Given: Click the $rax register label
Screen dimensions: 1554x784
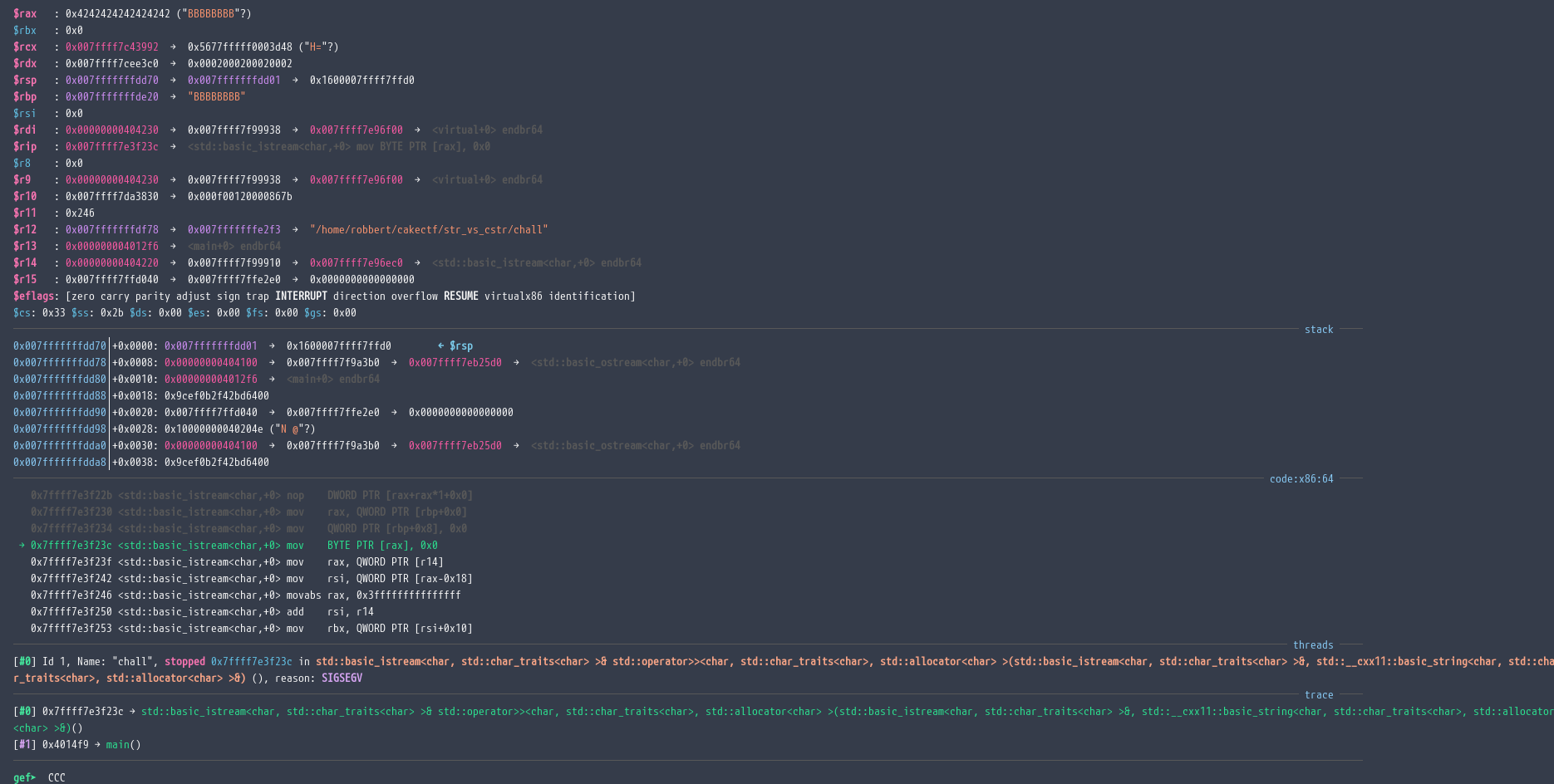Looking at the screenshot, I should pos(25,13).
